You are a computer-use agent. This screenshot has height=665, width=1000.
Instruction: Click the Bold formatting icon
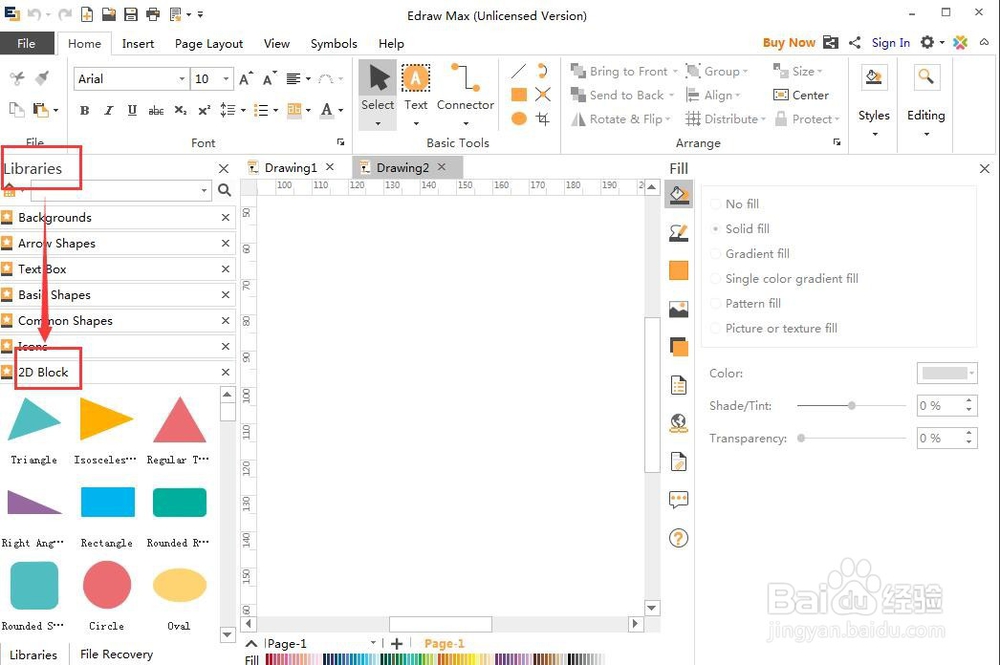[x=84, y=110]
